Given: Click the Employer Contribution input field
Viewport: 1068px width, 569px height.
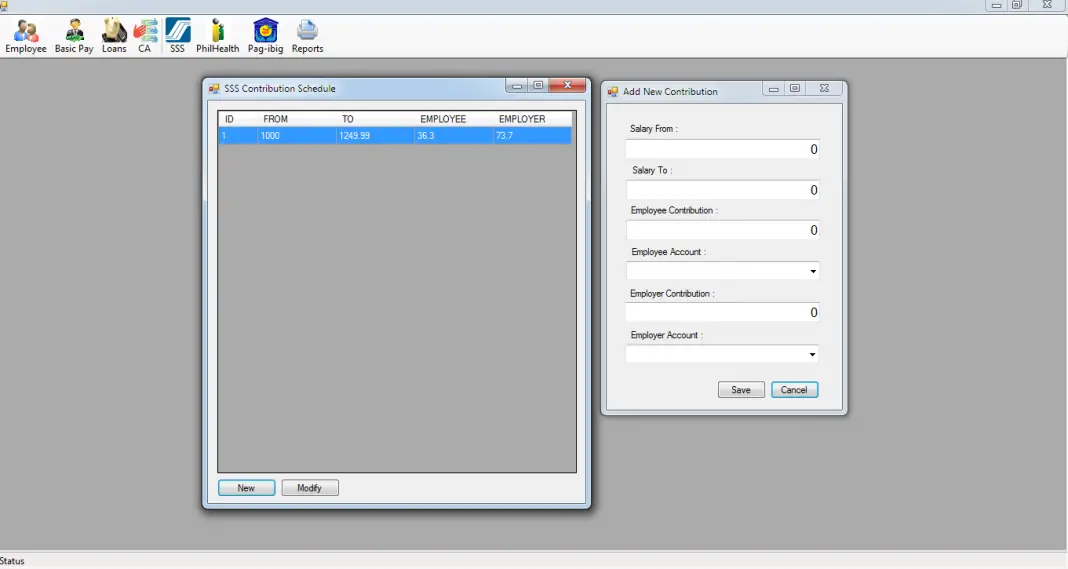Looking at the screenshot, I should click(x=722, y=313).
